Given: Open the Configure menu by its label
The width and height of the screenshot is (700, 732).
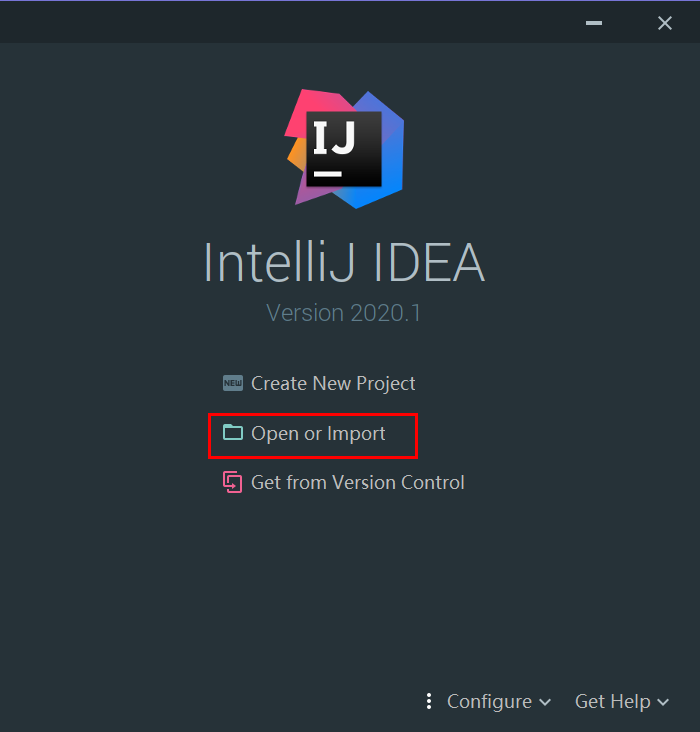Looking at the screenshot, I should (x=489, y=701).
